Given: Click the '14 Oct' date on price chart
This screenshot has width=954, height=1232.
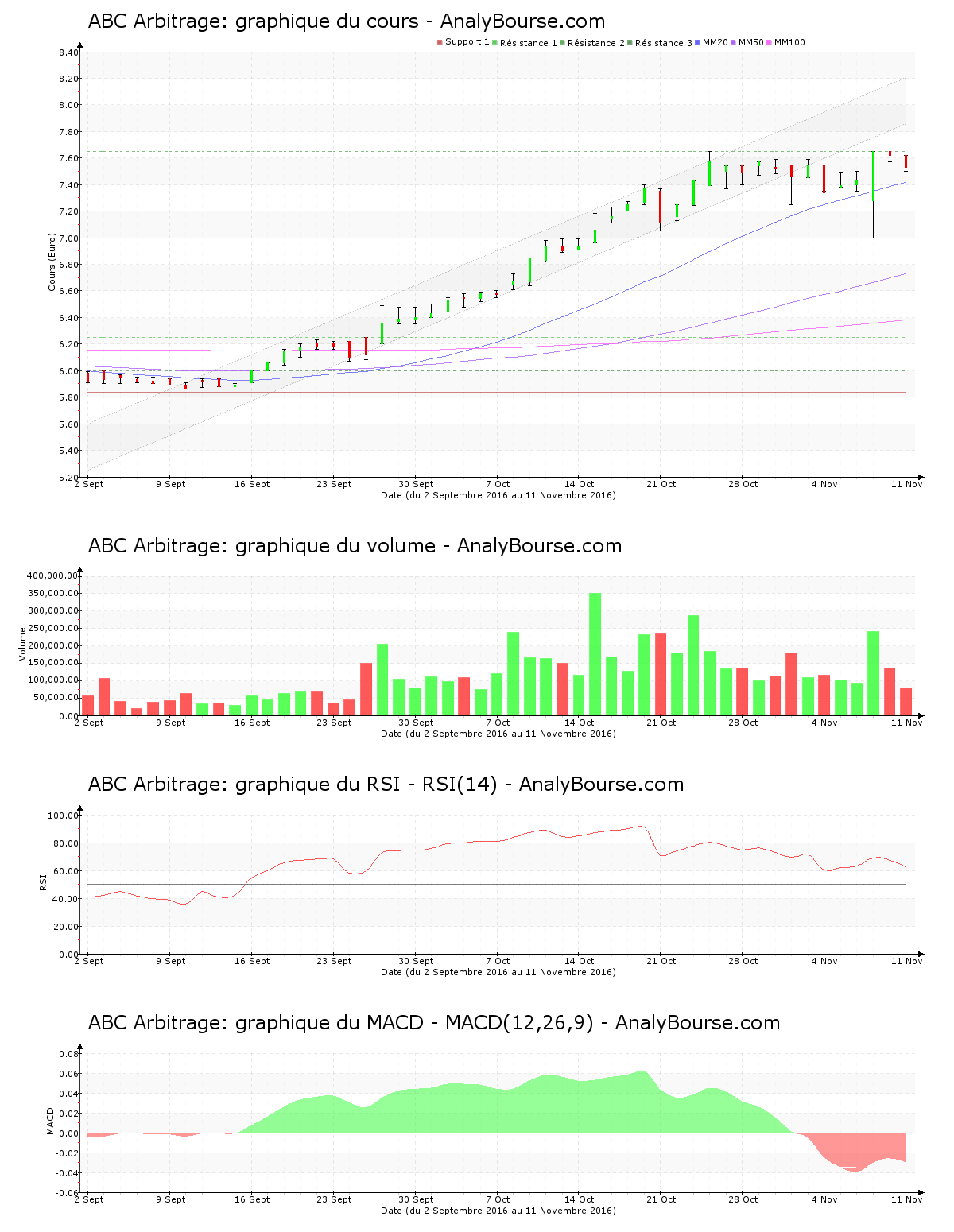Looking at the screenshot, I should coord(580,484).
